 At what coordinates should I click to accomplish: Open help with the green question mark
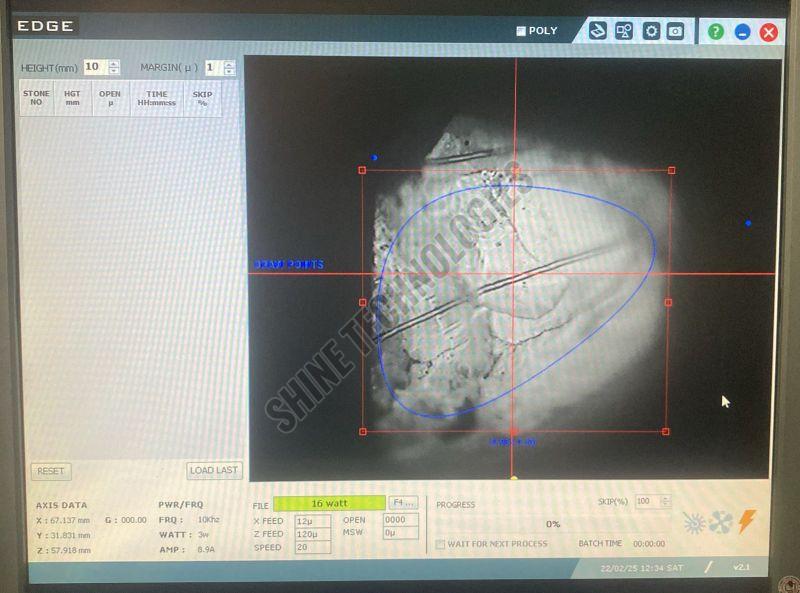click(x=716, y=31)
